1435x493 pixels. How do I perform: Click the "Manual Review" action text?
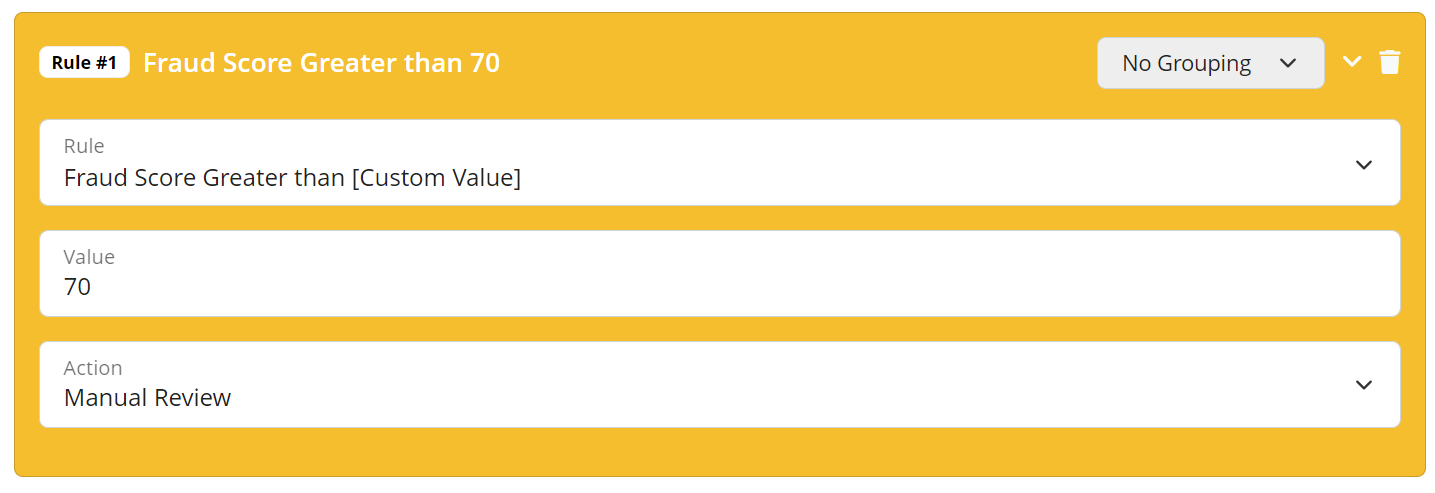pos(147,398)
